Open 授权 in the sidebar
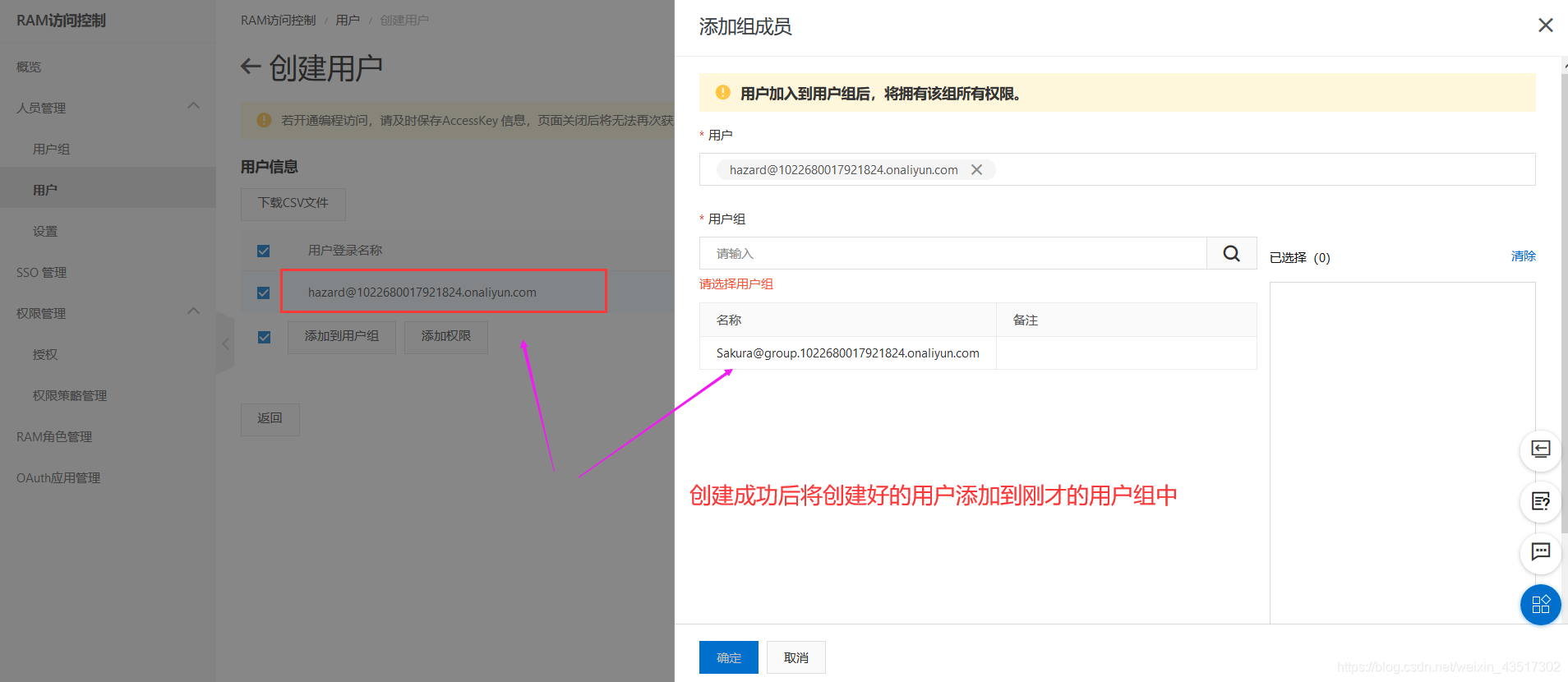The width and height of the screenshot is (1568, 682). 45,355
